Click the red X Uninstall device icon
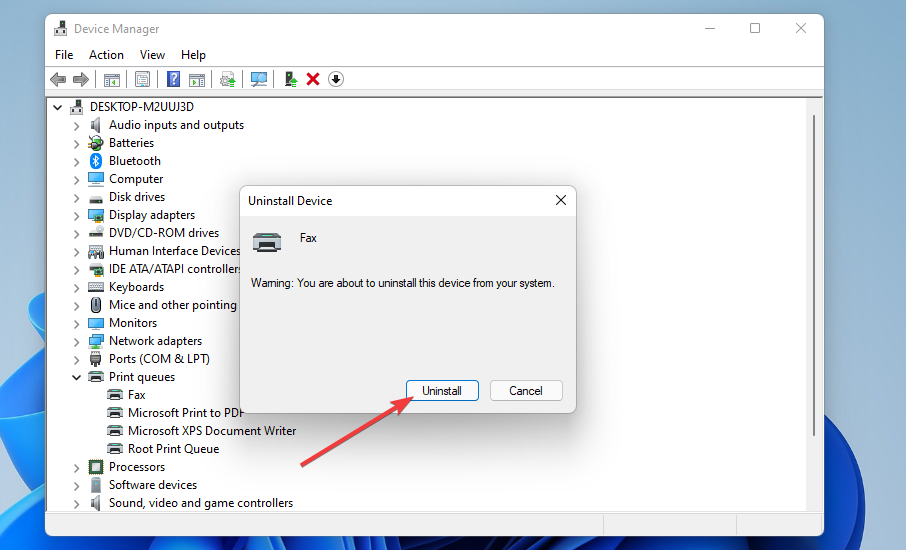 (313, 79)
